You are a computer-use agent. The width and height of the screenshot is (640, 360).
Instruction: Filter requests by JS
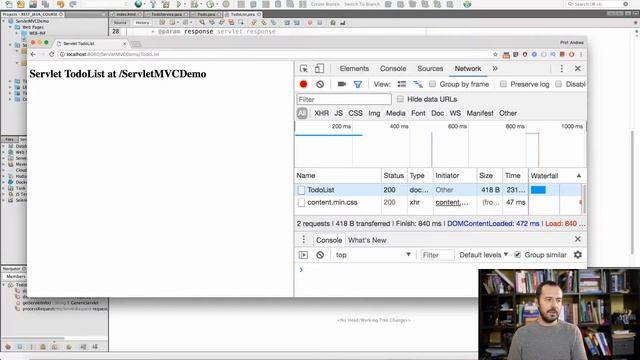[x=338, y=113]
